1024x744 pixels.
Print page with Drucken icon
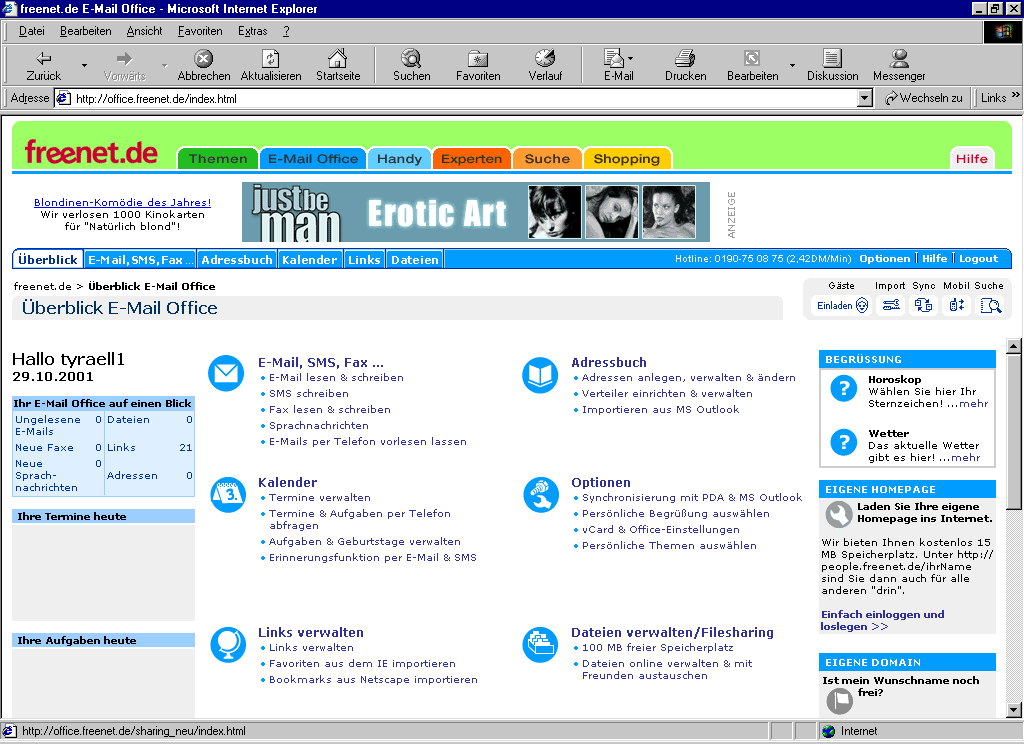tap(685, 59)
